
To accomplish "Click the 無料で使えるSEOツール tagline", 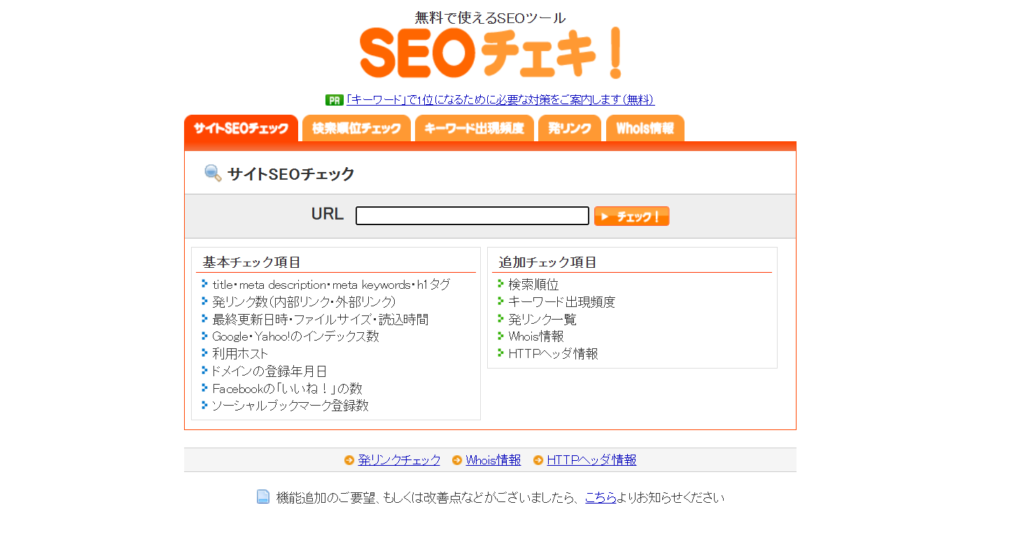I will pos(490,18).
